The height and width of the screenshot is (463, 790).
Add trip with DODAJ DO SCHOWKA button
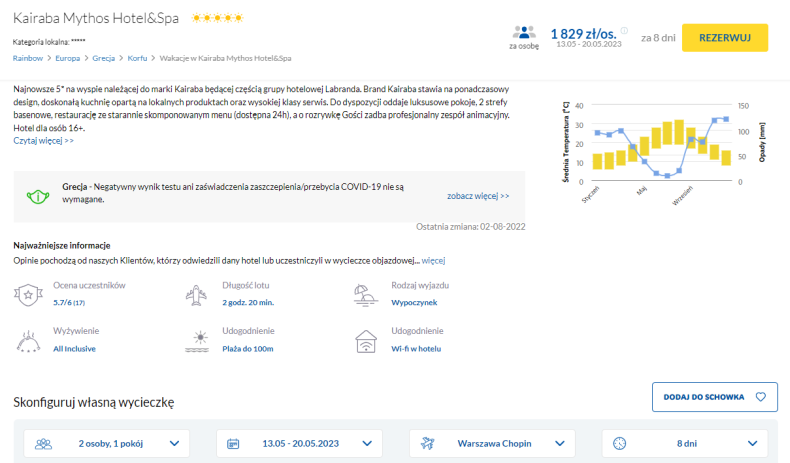coord(714,397)
